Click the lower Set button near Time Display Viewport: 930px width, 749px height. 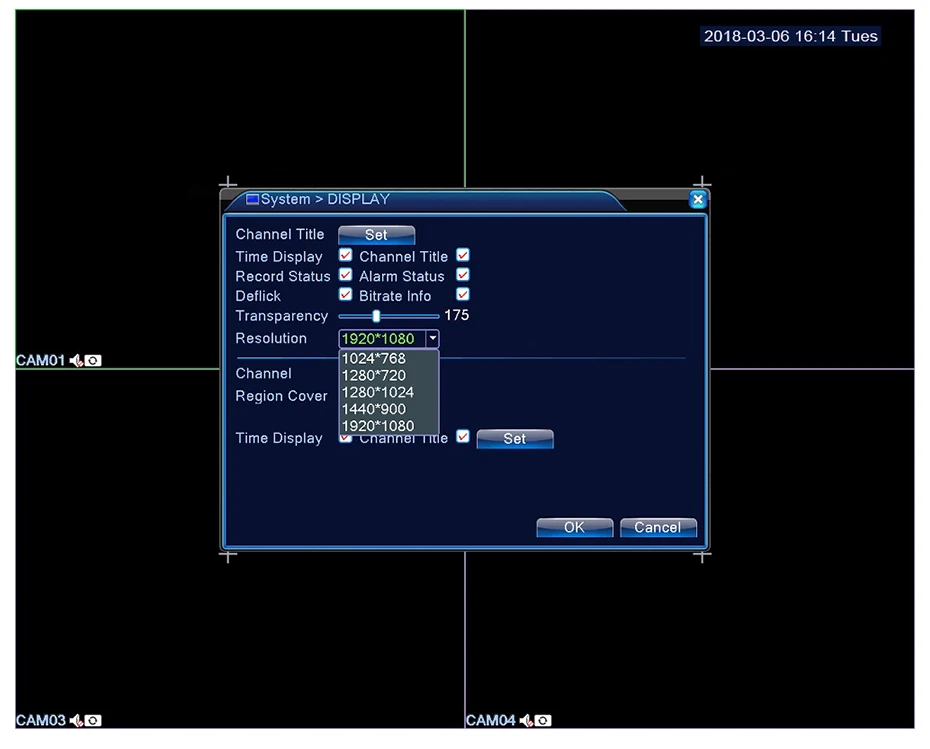coord(515,439)
